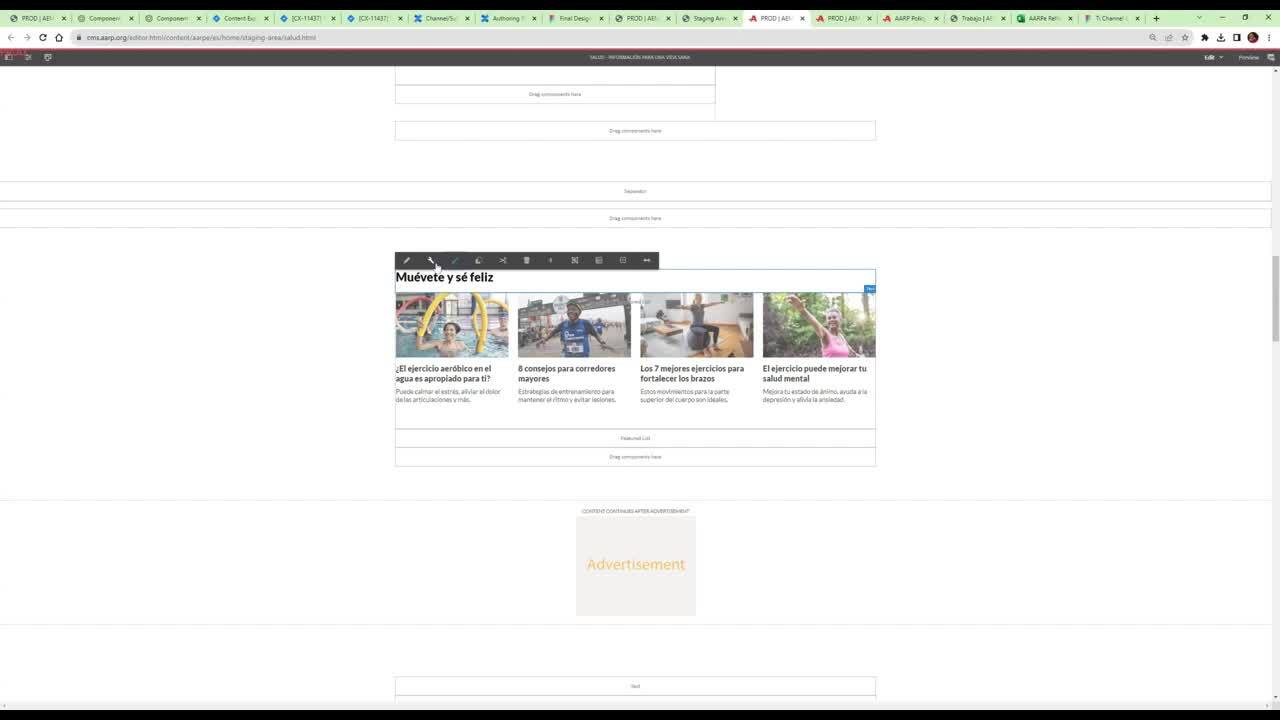
Task: Select the Featured List placeholder
Action: point(635,438)
